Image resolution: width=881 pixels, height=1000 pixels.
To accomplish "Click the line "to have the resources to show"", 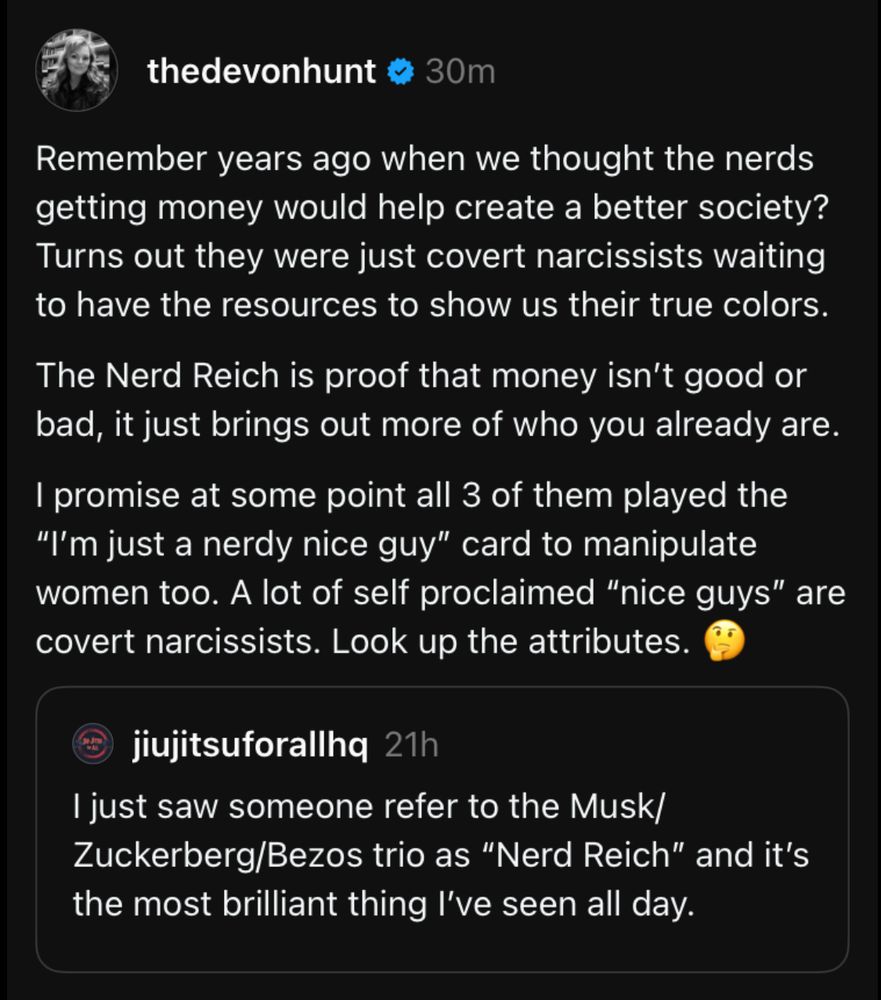I will click(x=432, y=304).
